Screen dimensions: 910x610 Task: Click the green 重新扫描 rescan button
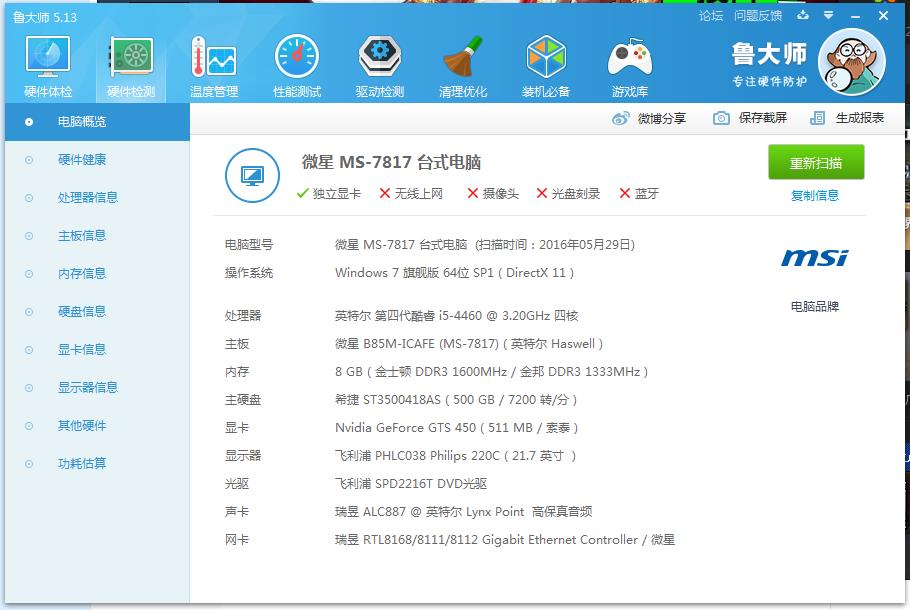(x=816, y=163)
